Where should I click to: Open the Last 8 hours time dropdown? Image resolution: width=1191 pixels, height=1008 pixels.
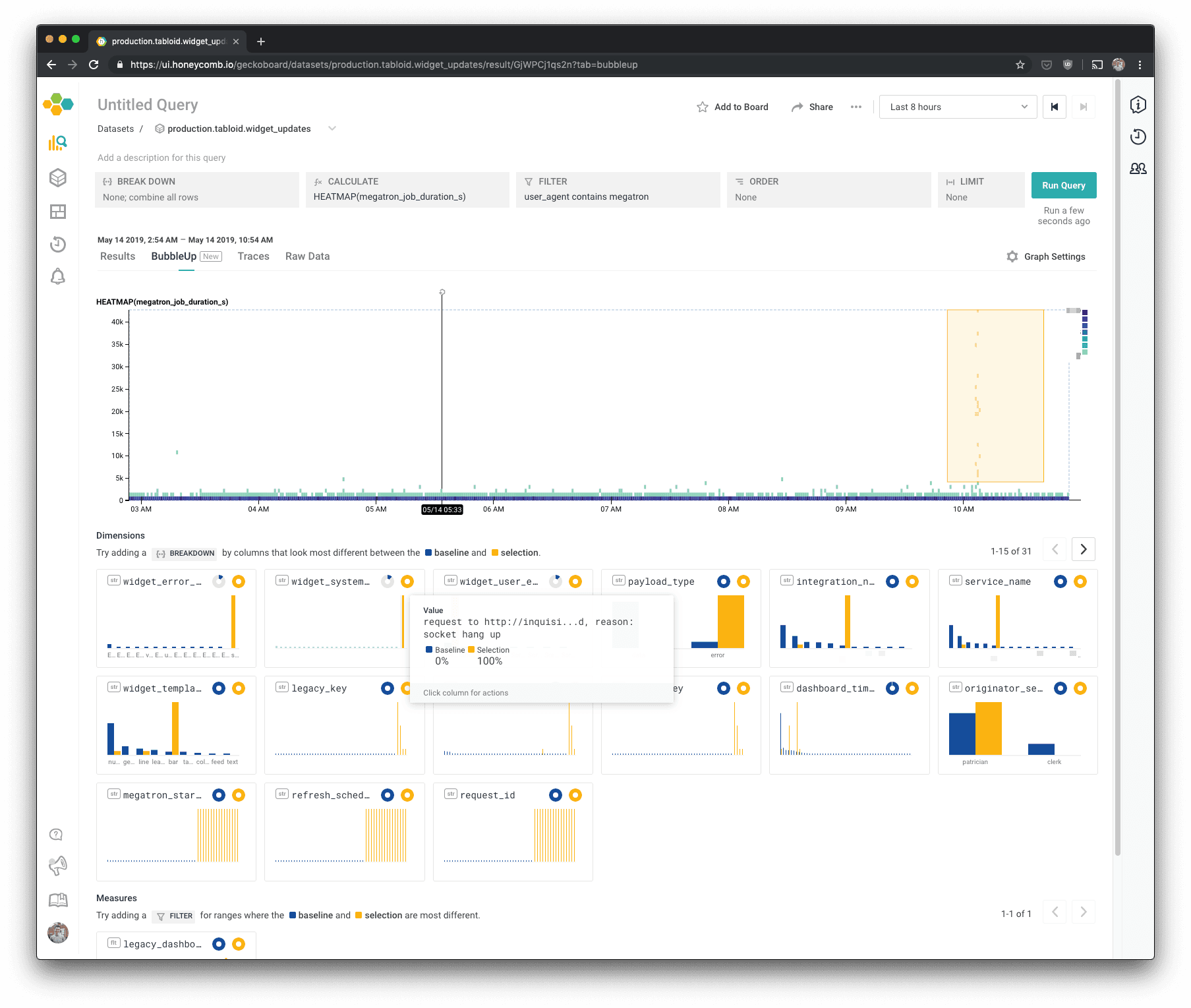[x=958, y=107]
